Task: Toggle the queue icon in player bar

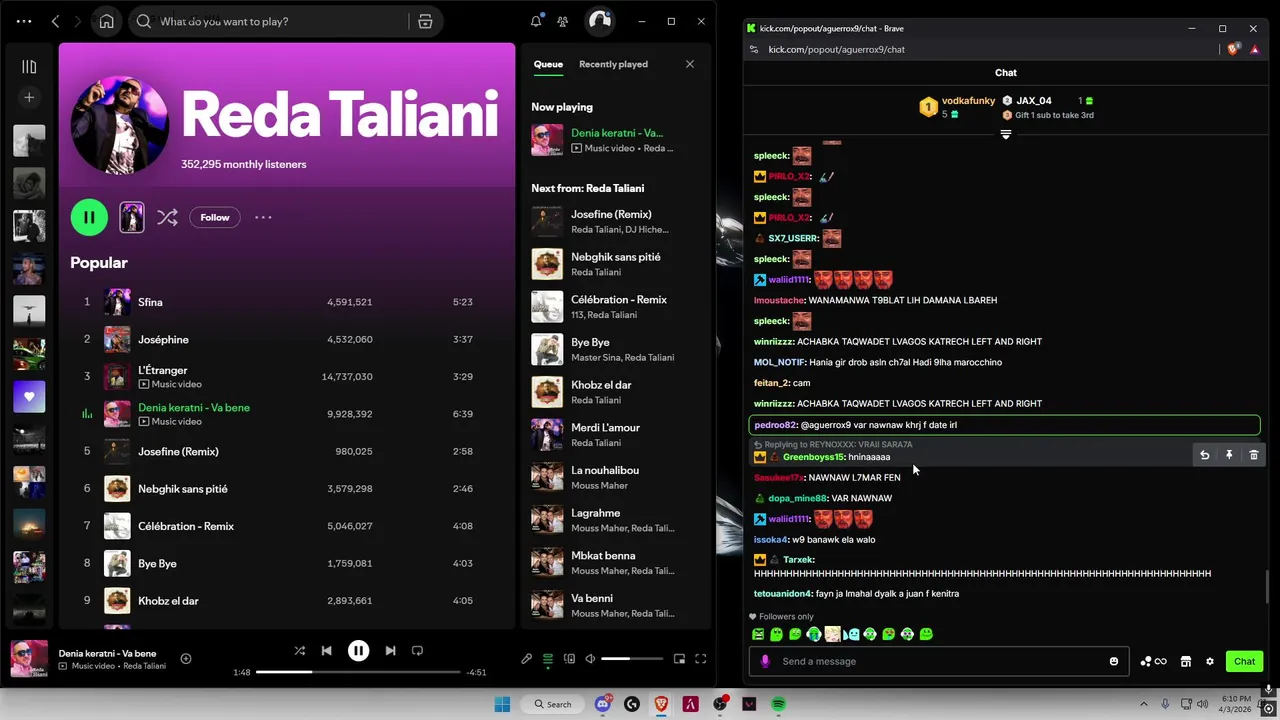Action: 548,659
